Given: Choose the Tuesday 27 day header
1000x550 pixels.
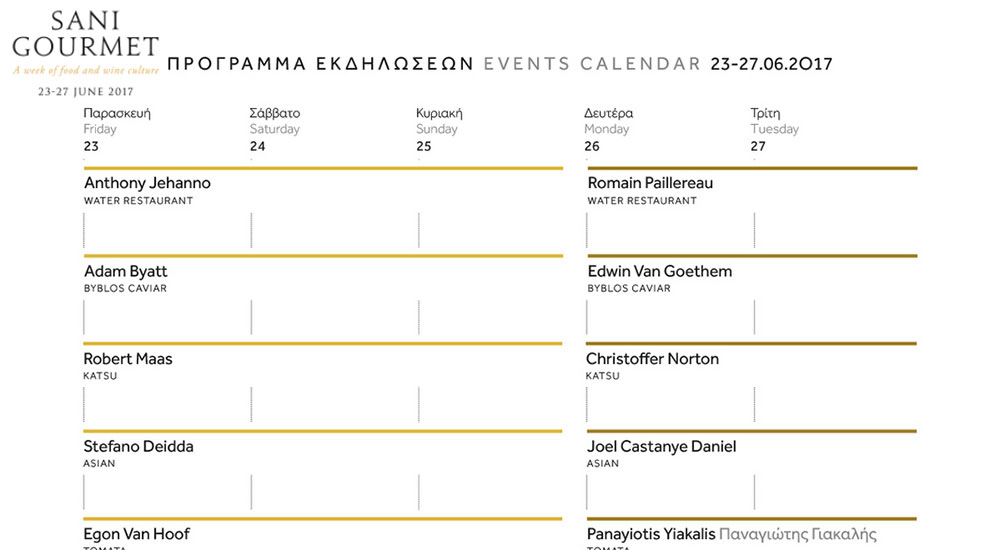Looking at the screenshot, I should click(x=774, y=130).
